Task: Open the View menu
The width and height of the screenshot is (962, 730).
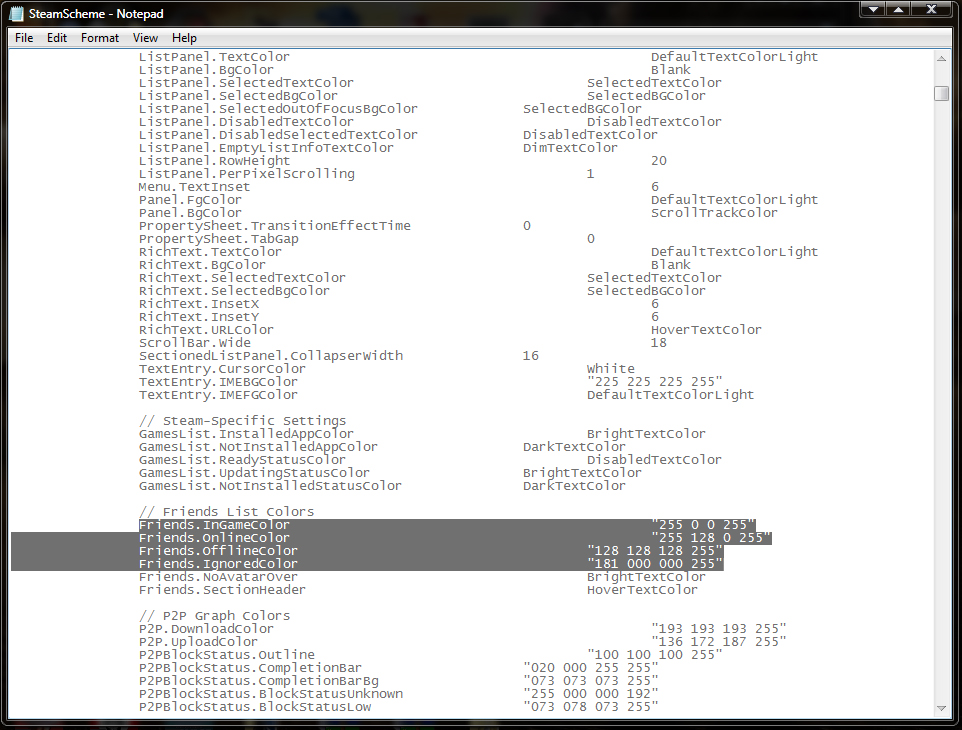Action: point(145,38)
